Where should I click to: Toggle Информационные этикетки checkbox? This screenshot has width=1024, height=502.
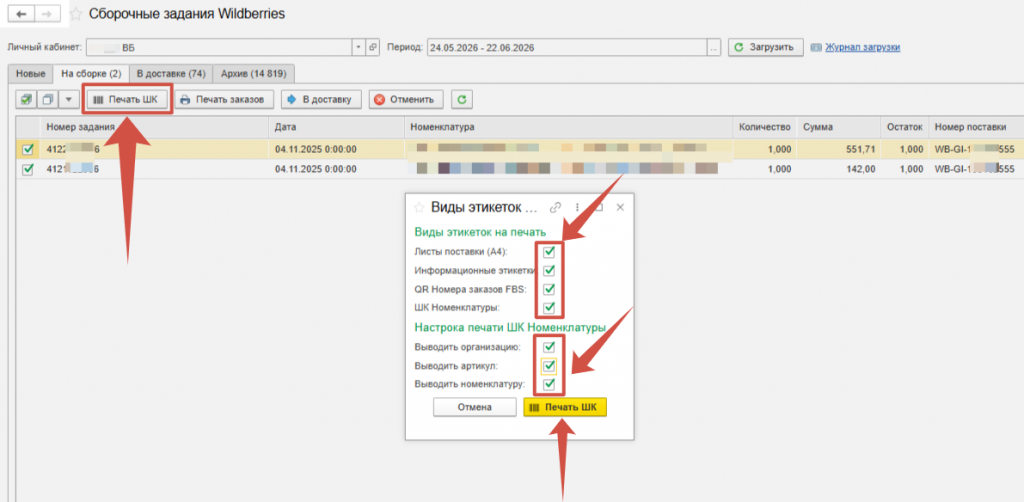coord(549,270)
